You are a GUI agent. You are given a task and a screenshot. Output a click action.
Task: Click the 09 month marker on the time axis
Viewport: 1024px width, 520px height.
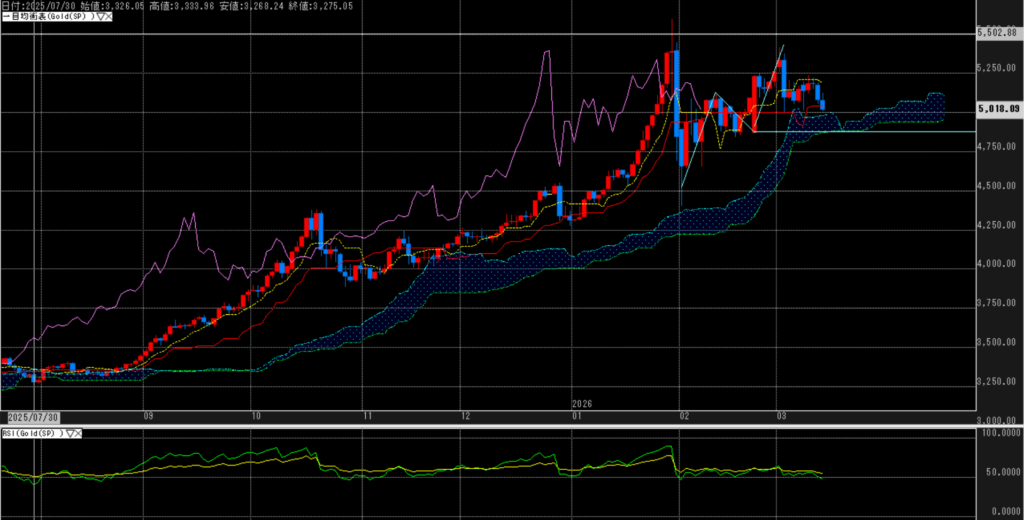147,414
